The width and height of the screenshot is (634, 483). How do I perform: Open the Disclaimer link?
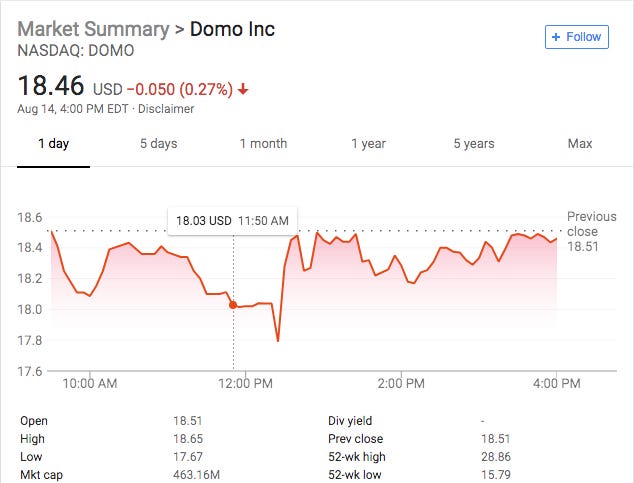167,109
